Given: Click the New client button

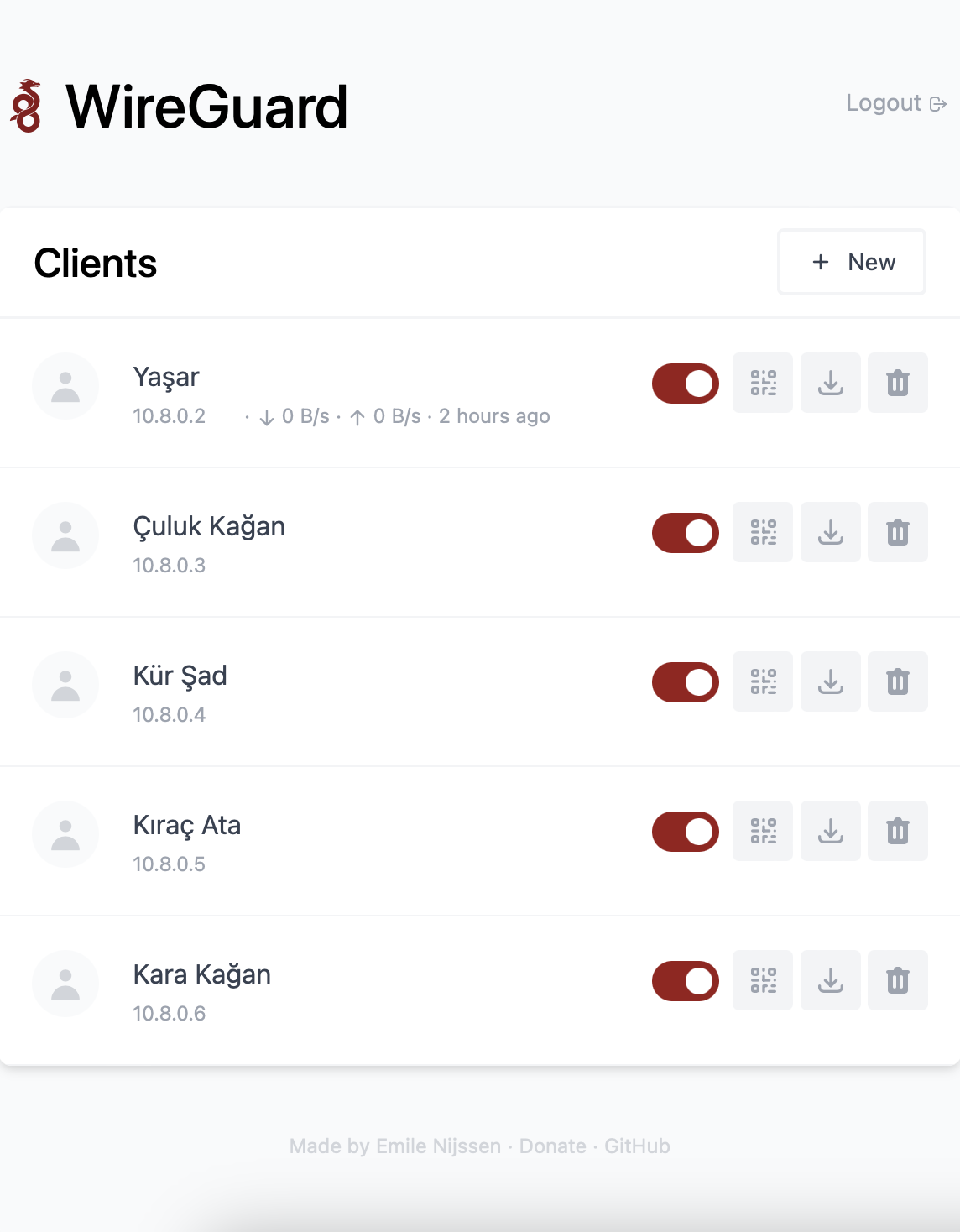Looking at the screenshot, I should [x=852, y=262].
